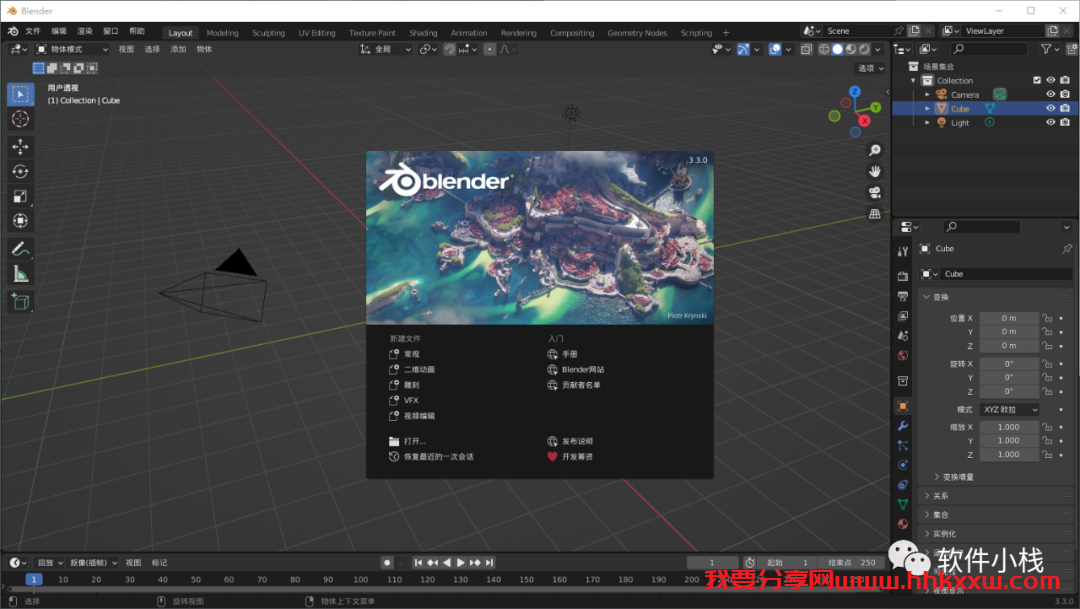Open the Modifiers properties tab
Viewport: 1080px width, 609px height.
(903, 426)
